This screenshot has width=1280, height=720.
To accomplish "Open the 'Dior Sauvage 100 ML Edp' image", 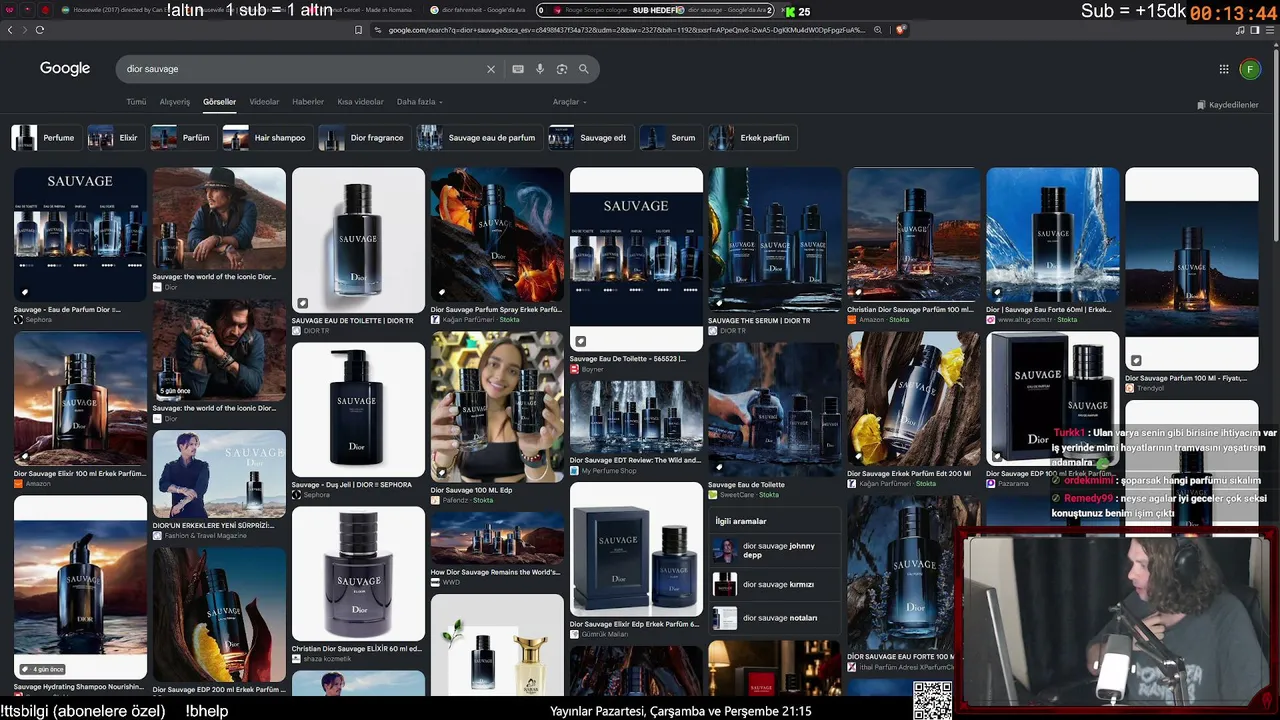I will pos(497,407).
